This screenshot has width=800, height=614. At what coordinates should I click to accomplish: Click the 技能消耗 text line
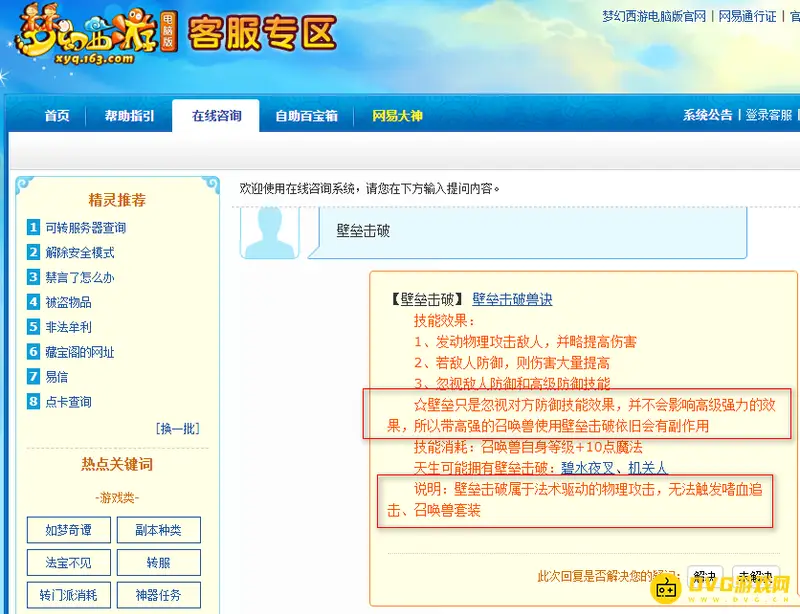click(x=528, y=447)
